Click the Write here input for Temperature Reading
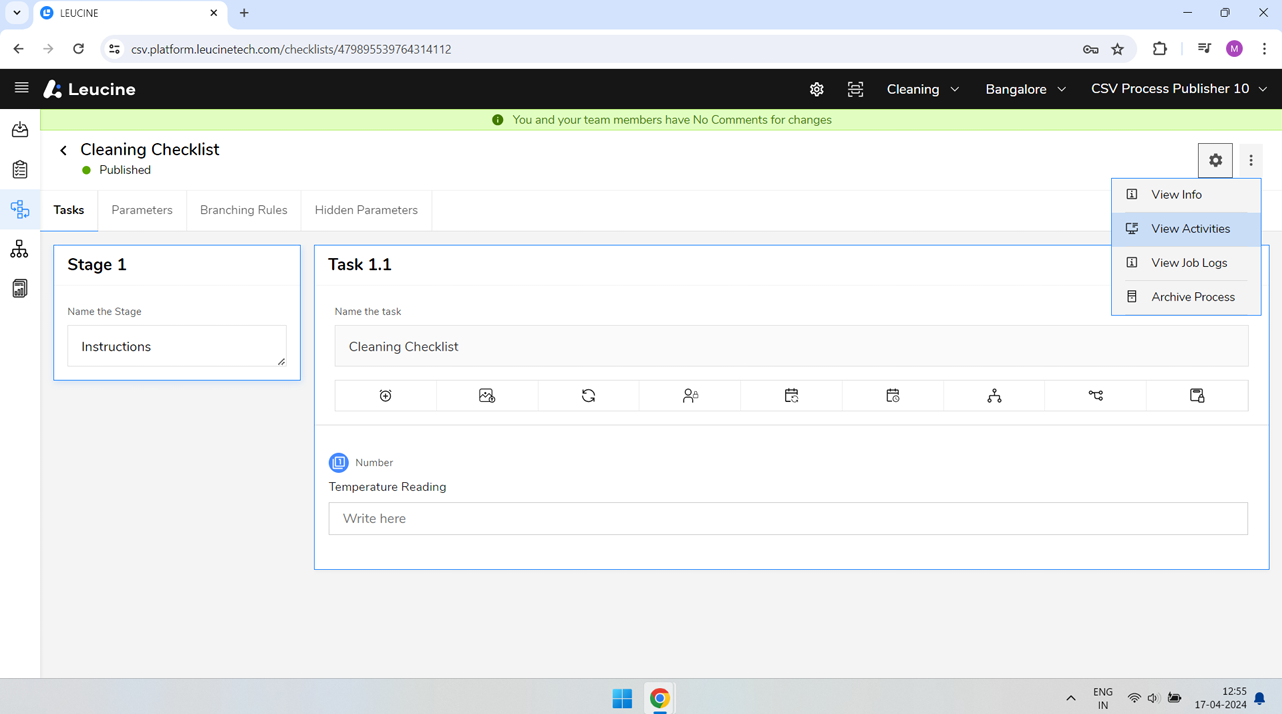 pos(788,518)
